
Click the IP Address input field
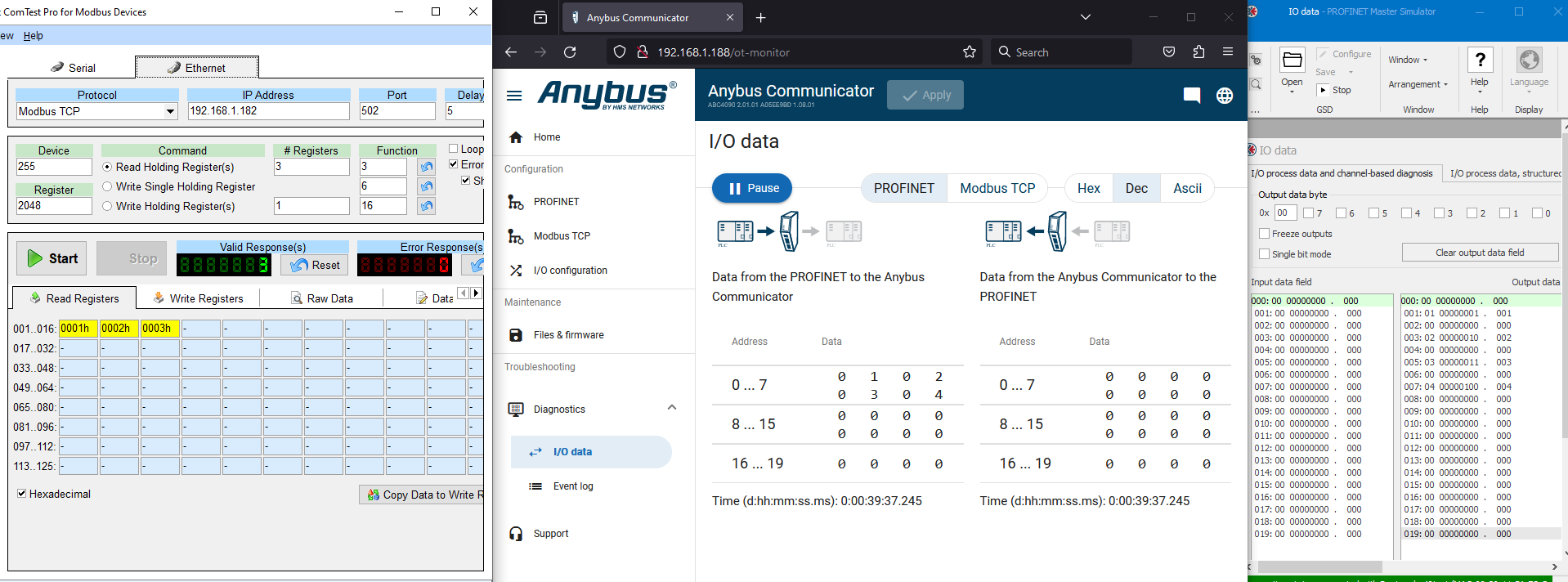tap(268, 111)
